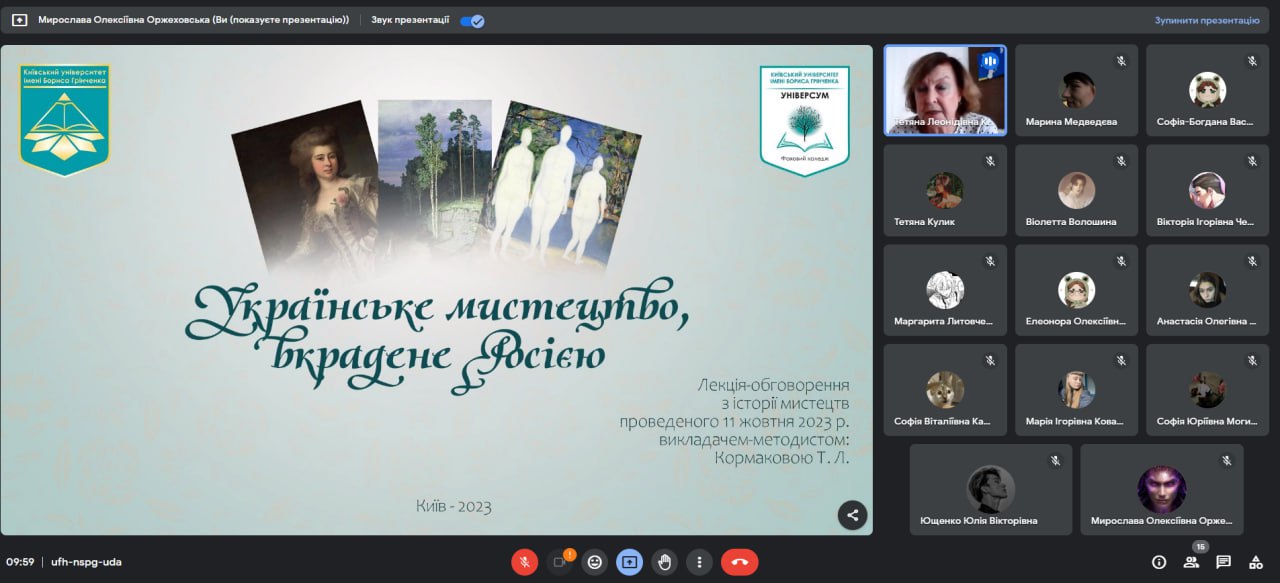Open the chat messages panel
1280x583 pixels.
pyautogui.click(x=1223, y=562)
